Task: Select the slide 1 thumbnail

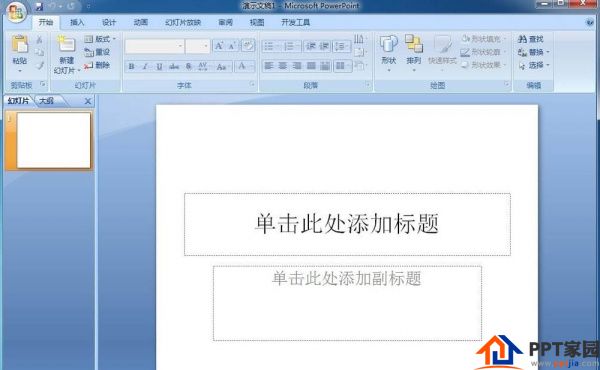Action: pos(54,140)
